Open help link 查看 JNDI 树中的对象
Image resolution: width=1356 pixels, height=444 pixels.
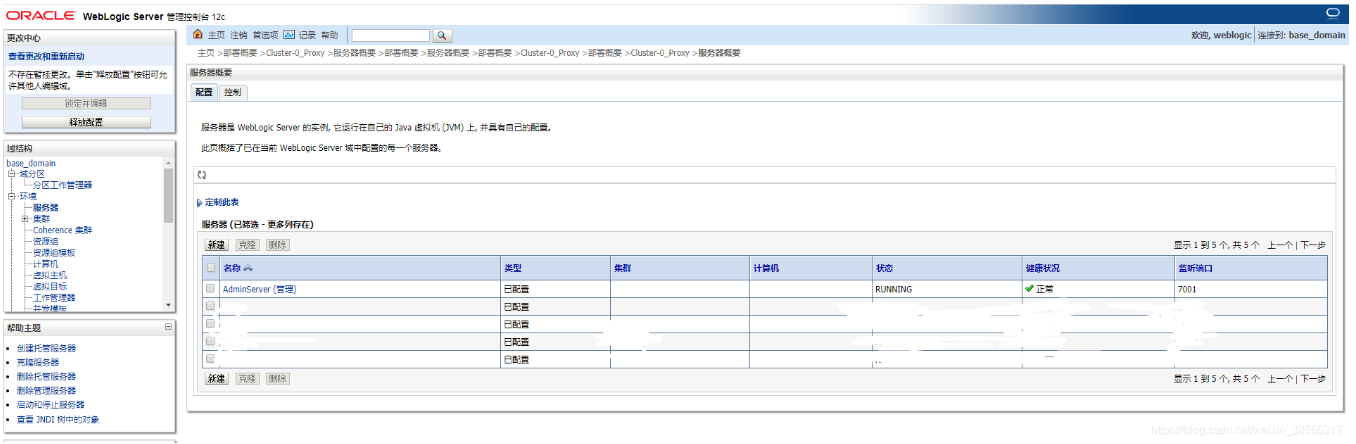[58, 419]
